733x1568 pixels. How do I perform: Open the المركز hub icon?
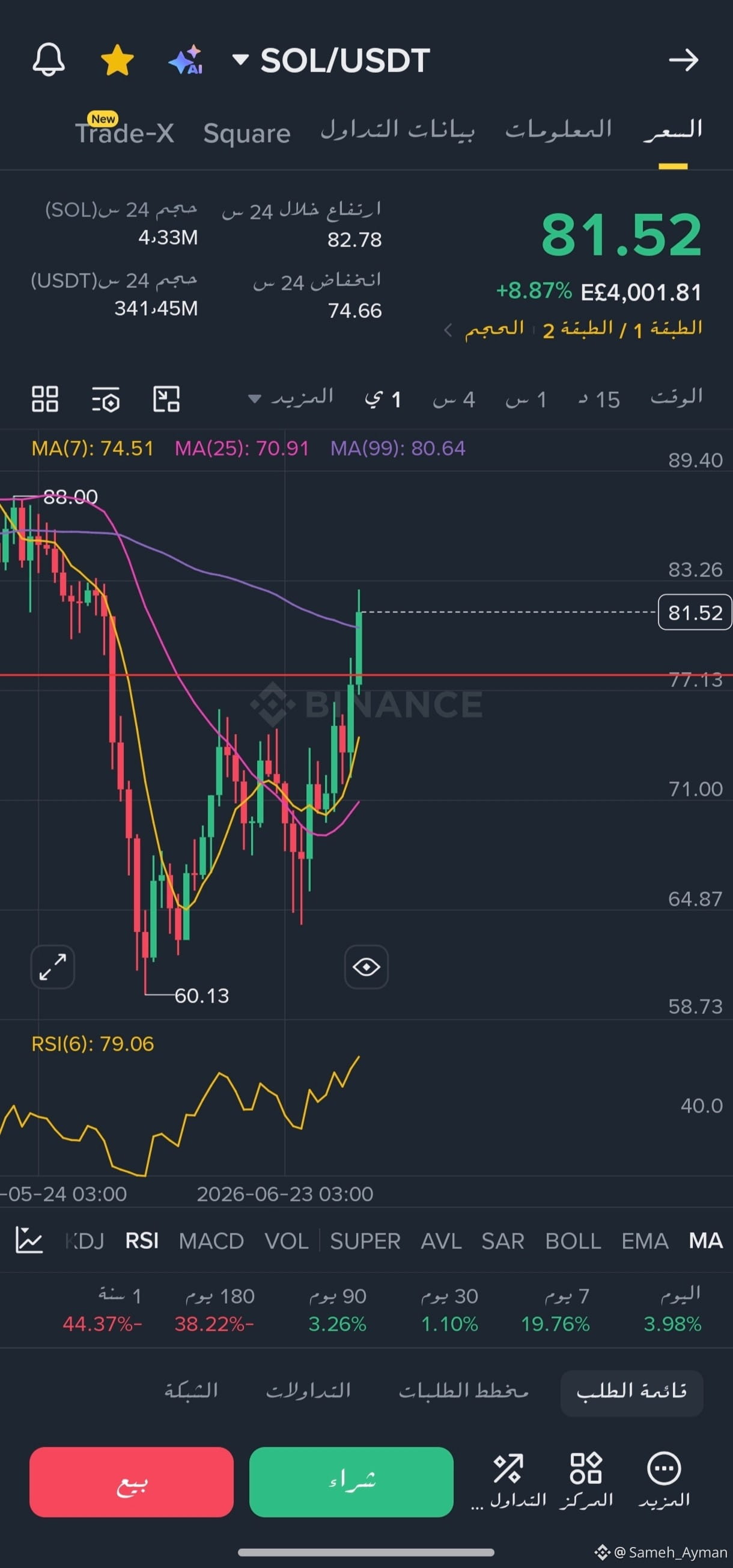click(586, 1481)
